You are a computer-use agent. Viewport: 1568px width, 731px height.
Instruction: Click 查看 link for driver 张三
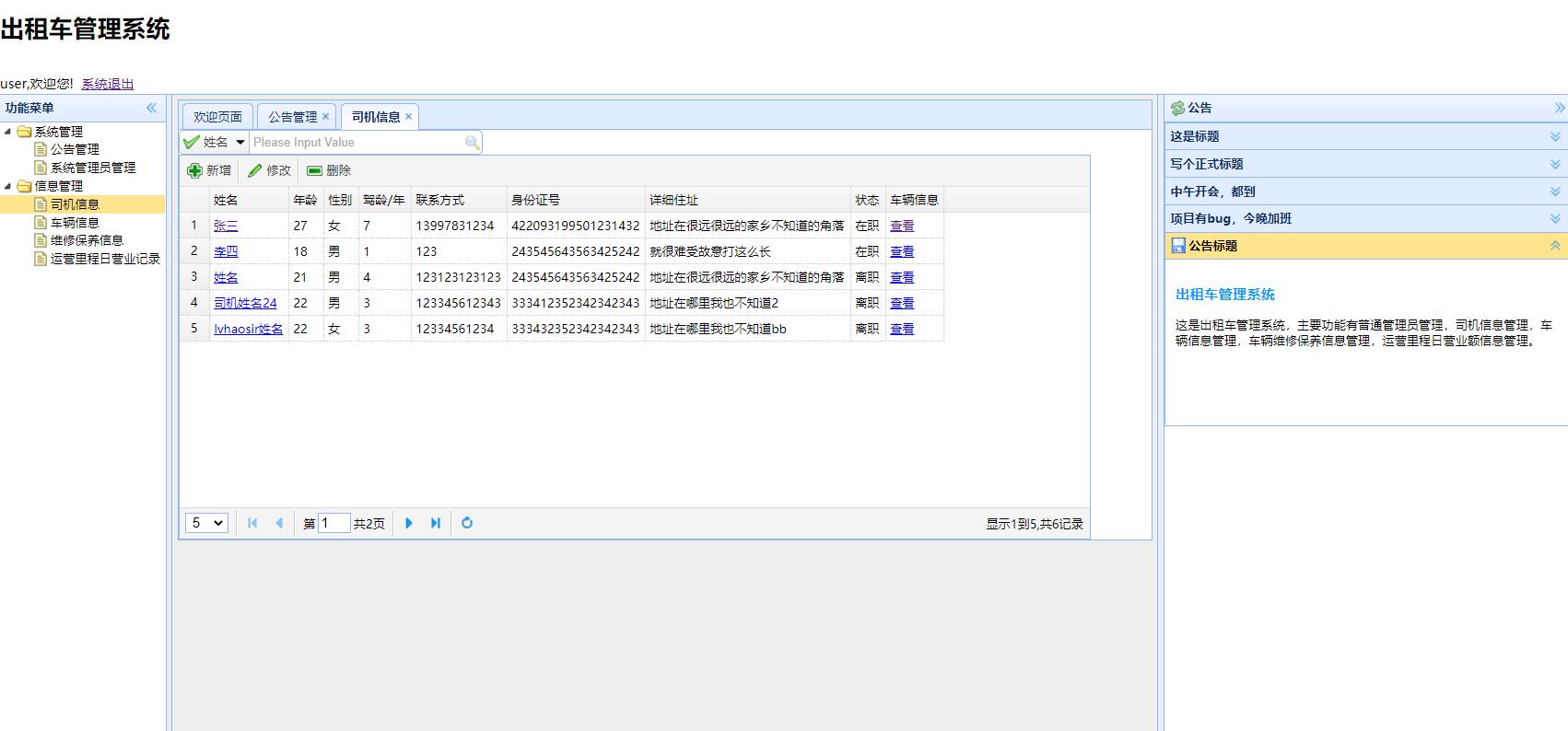[902, 226]
